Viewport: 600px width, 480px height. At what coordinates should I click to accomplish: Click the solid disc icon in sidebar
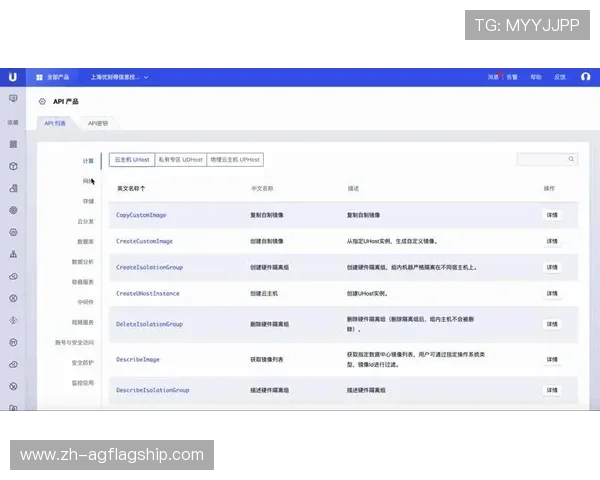pyautogui.click(x=13, y=210)
